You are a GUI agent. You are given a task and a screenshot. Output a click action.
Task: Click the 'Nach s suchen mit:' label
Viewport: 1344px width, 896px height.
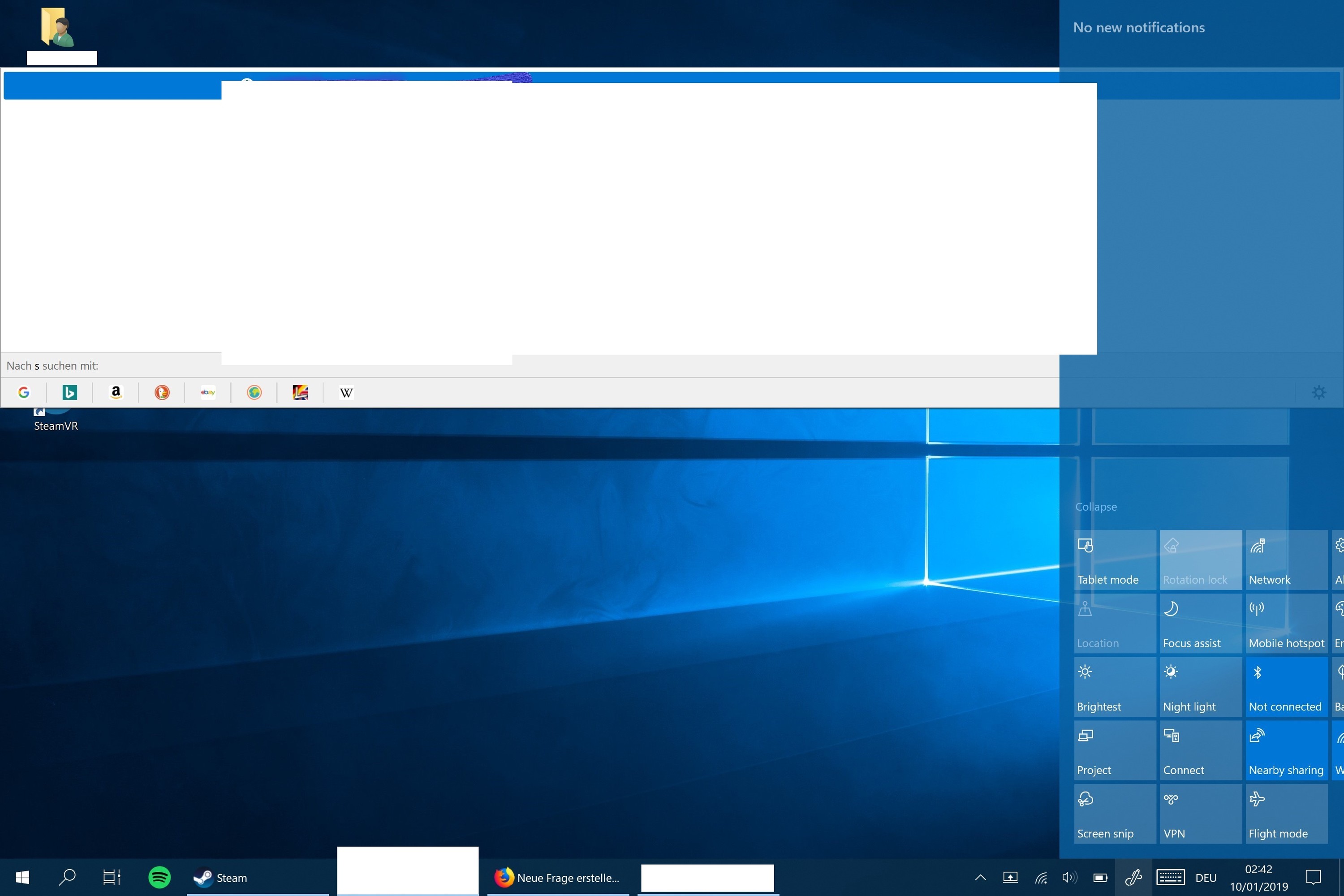coord(52,366)
